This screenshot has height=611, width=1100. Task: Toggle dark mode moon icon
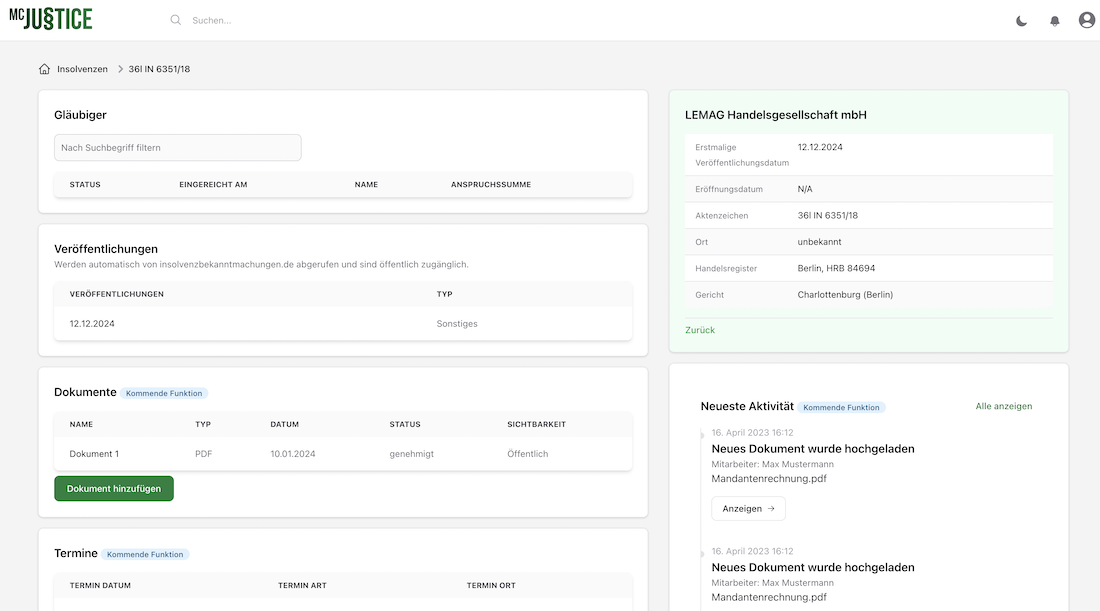click(x=1021, y=21)
